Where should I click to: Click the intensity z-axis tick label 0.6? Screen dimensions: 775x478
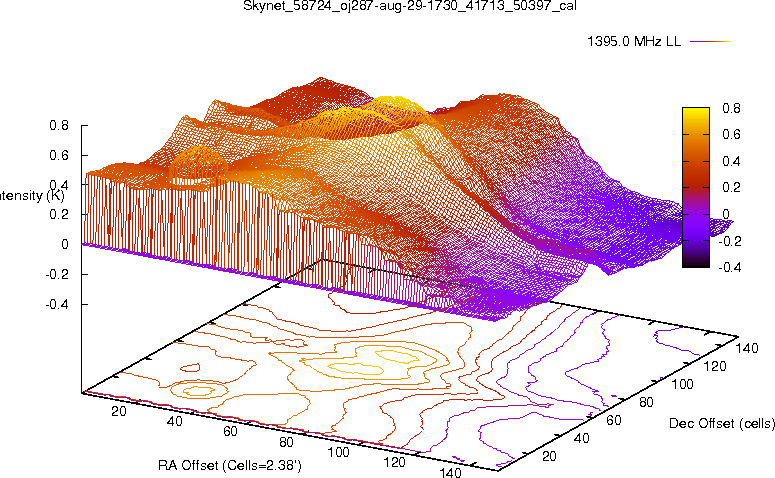tap(59, 155)
